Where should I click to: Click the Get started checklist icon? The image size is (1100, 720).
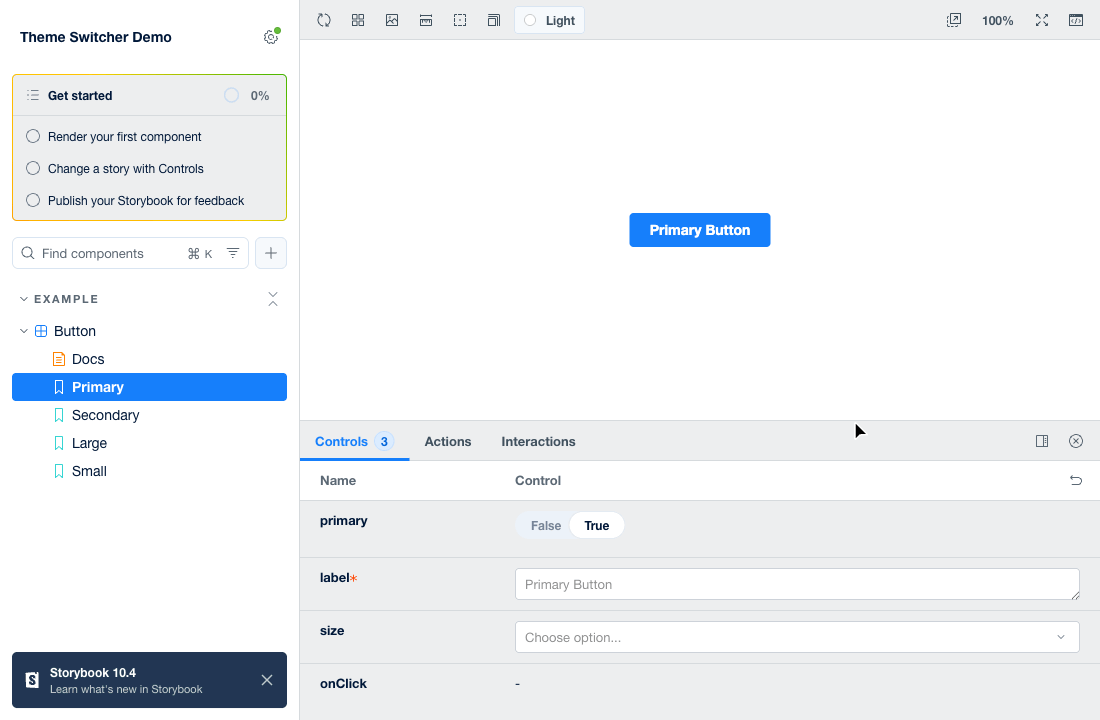tap(33, 95)
